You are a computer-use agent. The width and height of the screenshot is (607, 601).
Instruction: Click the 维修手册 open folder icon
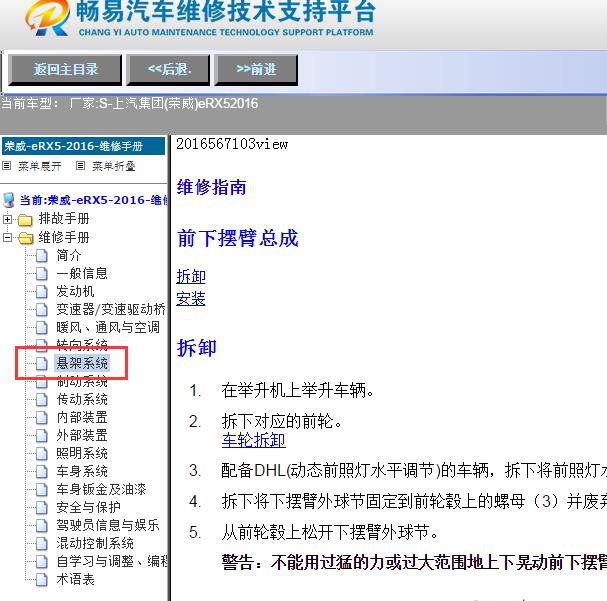[26, 238]
